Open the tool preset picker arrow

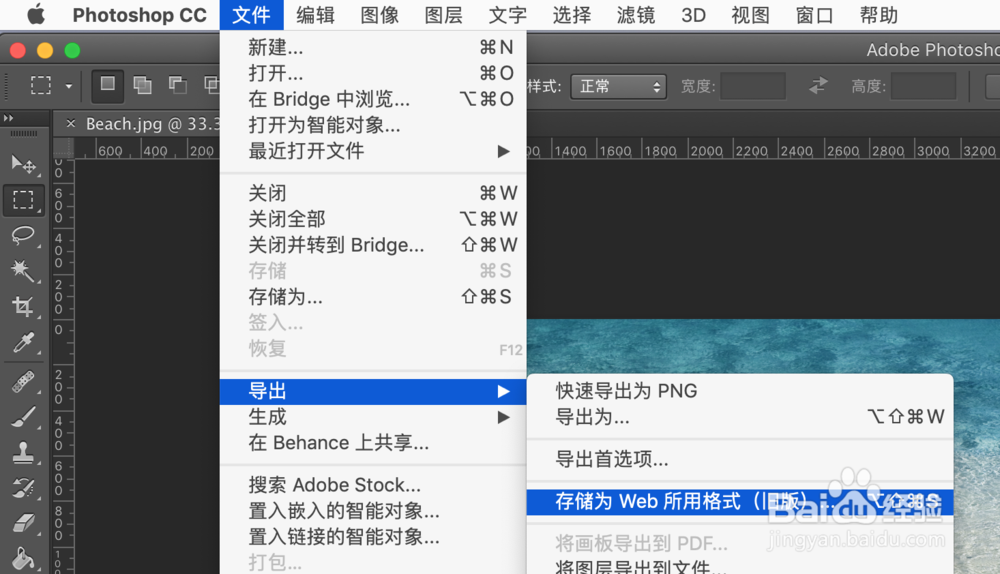(x=68, y=86)
